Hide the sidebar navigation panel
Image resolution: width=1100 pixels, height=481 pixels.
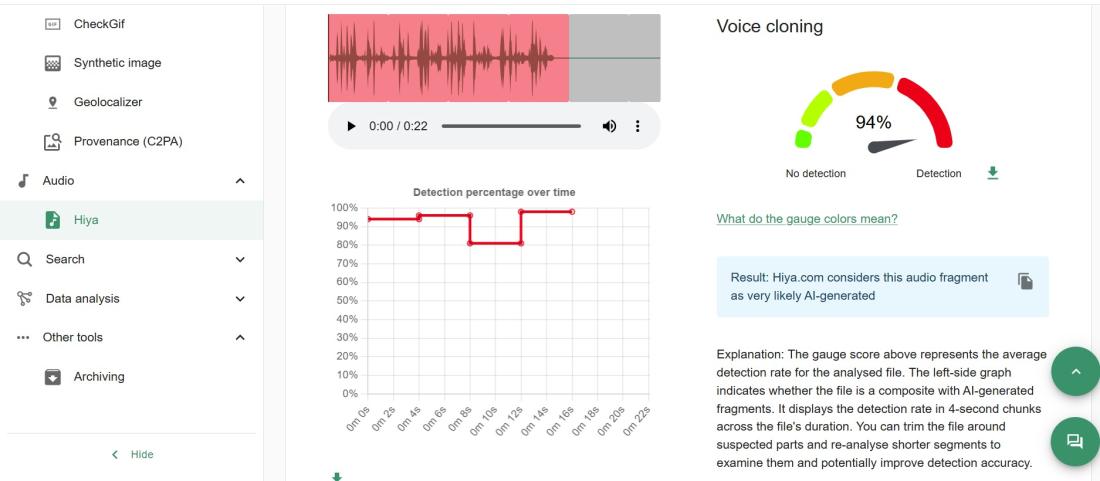(x=133, y=454)
